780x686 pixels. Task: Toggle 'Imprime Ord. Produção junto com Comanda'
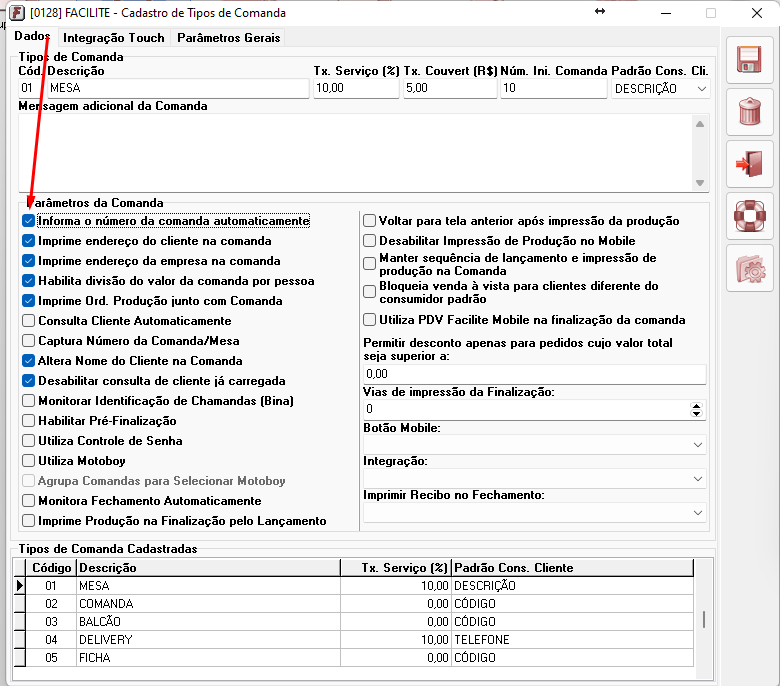coord(28,301)
